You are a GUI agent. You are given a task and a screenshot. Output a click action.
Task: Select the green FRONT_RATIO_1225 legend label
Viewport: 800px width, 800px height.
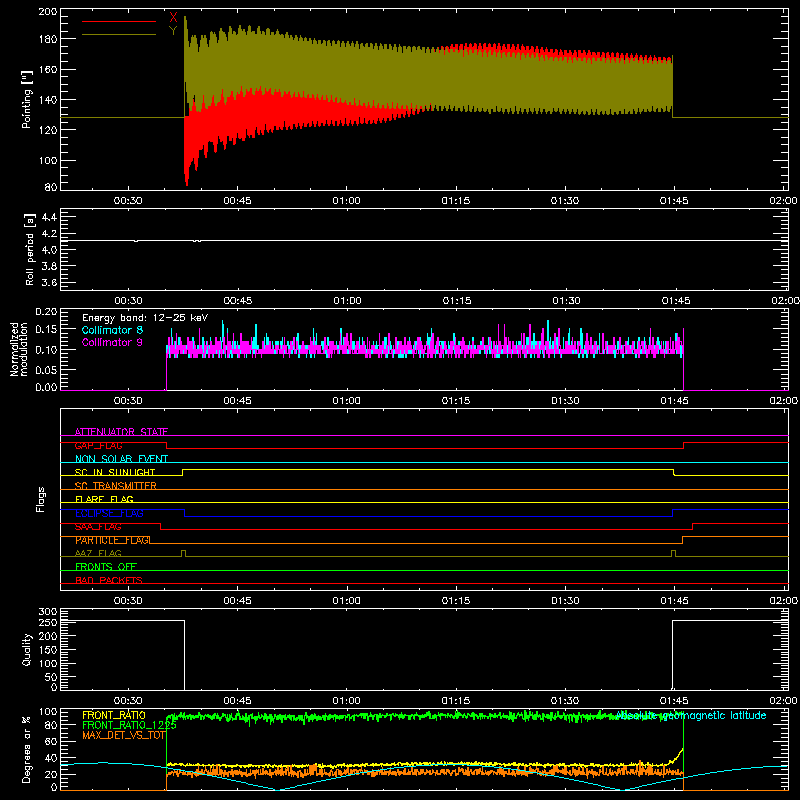point(129,725)
